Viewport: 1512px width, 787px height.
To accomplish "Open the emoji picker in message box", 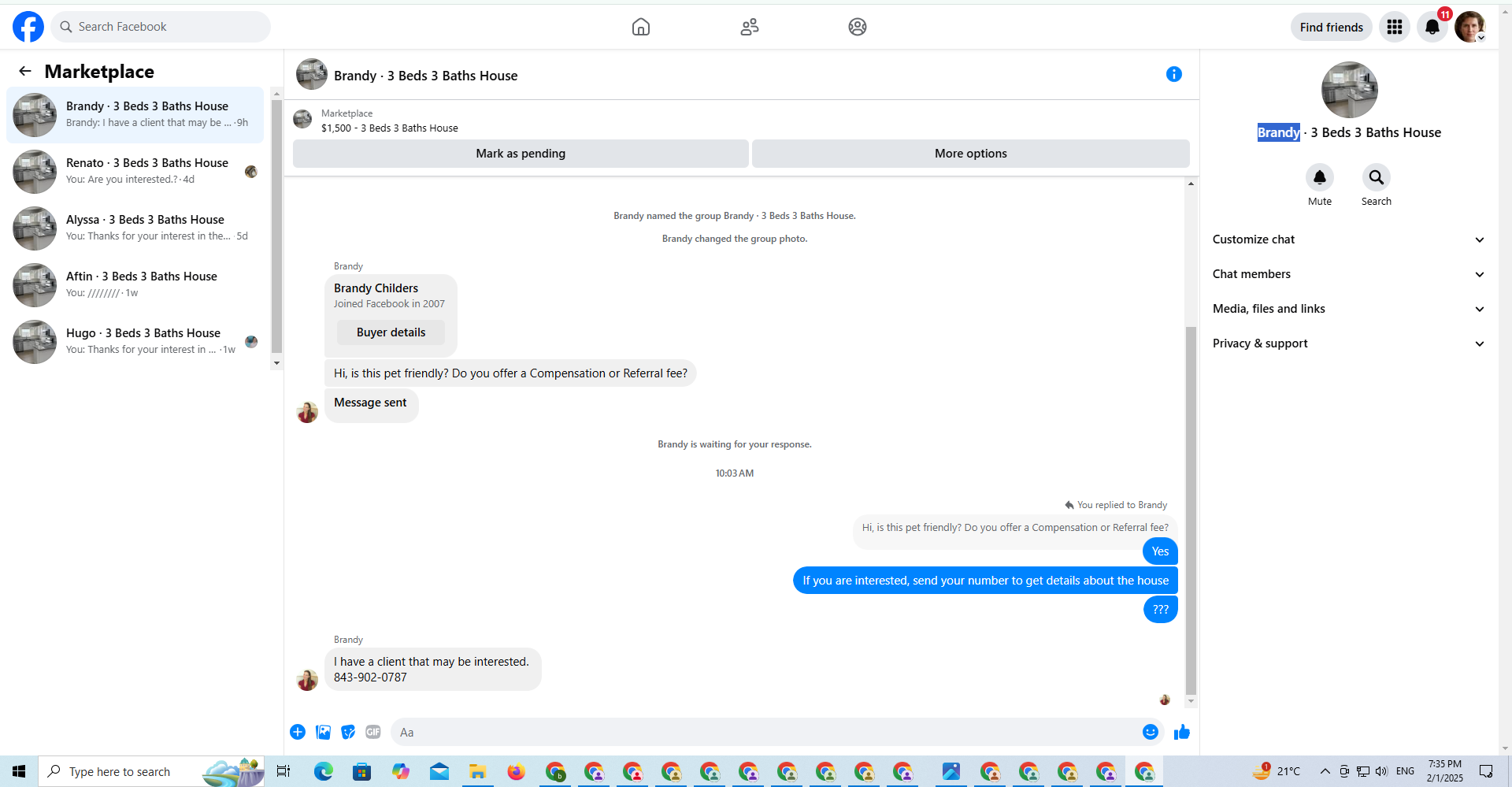I will pos(1151,732).
